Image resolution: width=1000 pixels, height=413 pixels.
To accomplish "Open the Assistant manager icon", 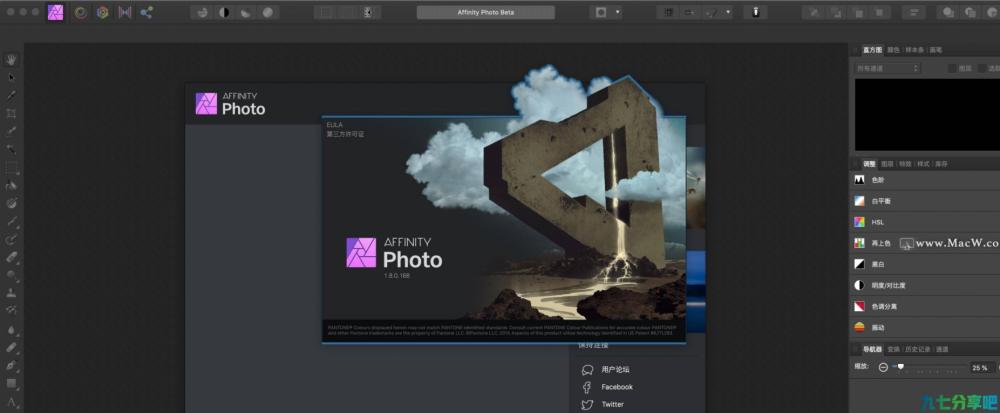I will click(755, 12).
